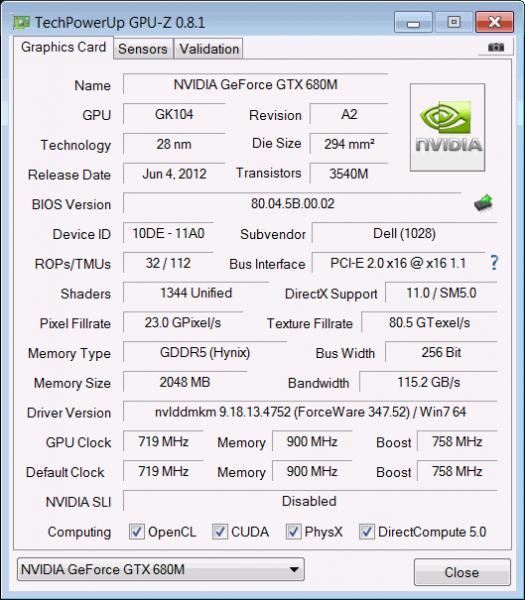The width and height of the screenshot is (525, 600).
Task: Click the Driver Version field with ForceWare 347.52
Action: (x=310, y=412)
